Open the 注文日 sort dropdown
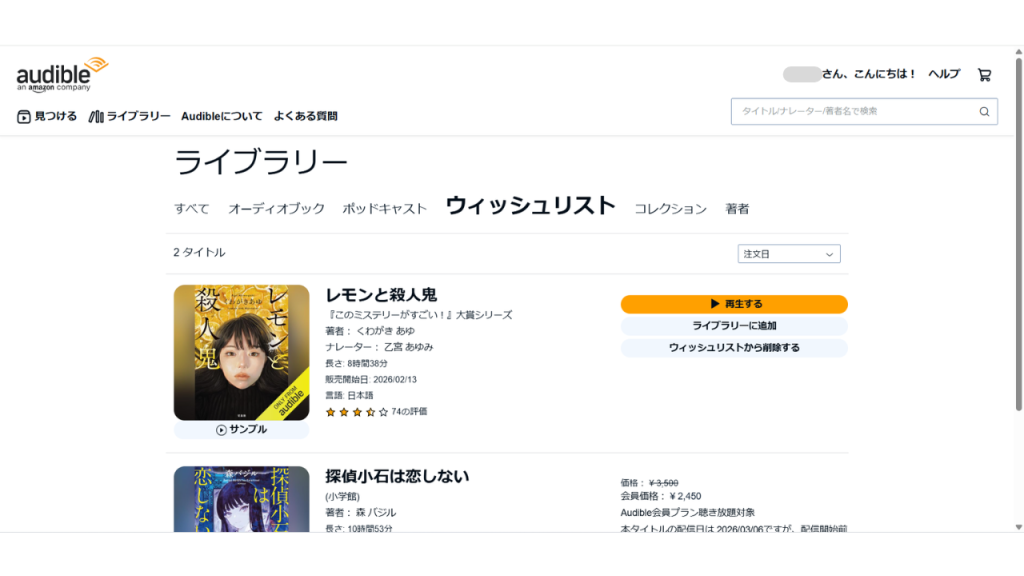This screenshot has width=1024, height=576. coord(789,254)
